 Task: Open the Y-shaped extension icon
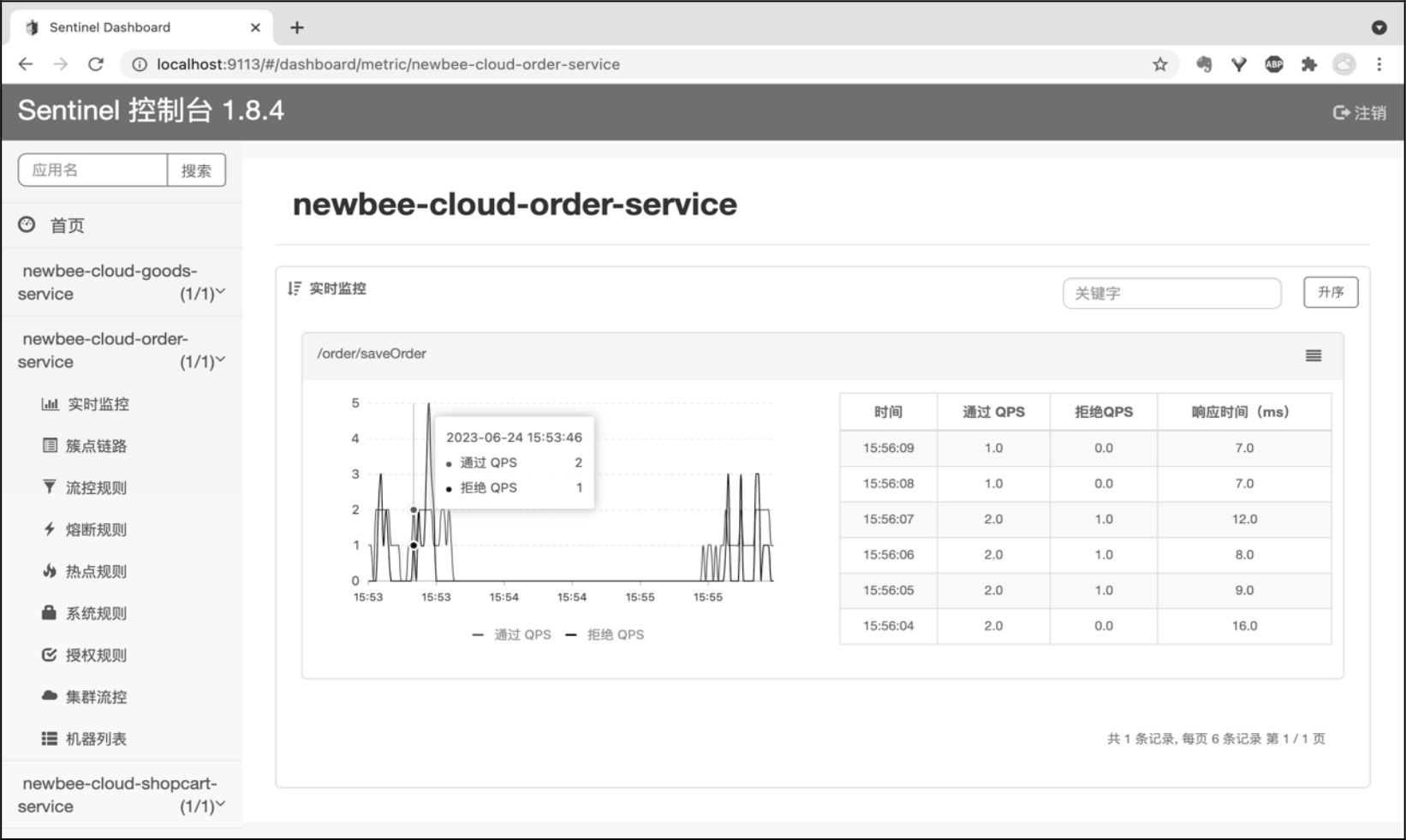tap(1239, 64)
